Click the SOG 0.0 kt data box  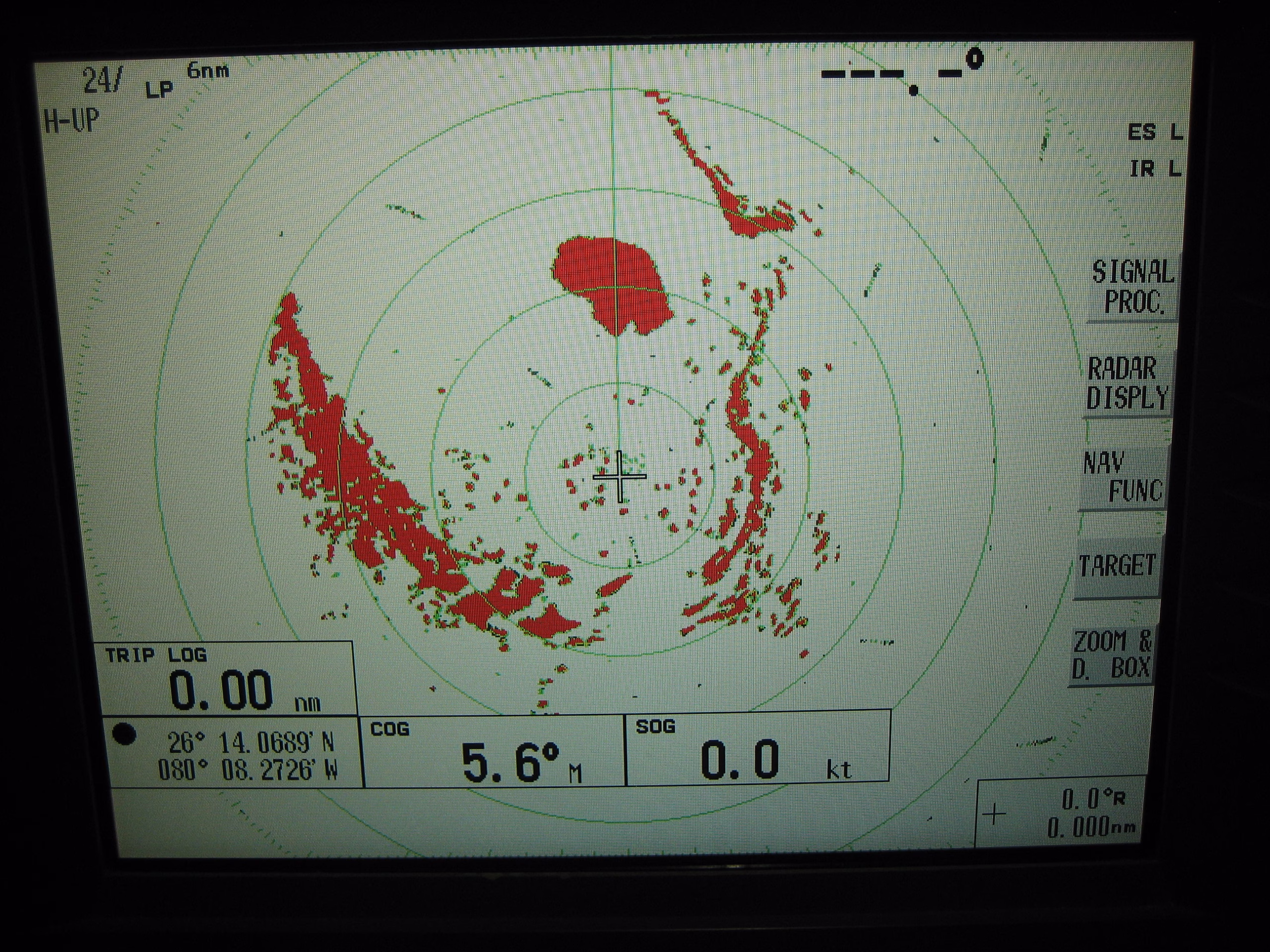point(758,747)
